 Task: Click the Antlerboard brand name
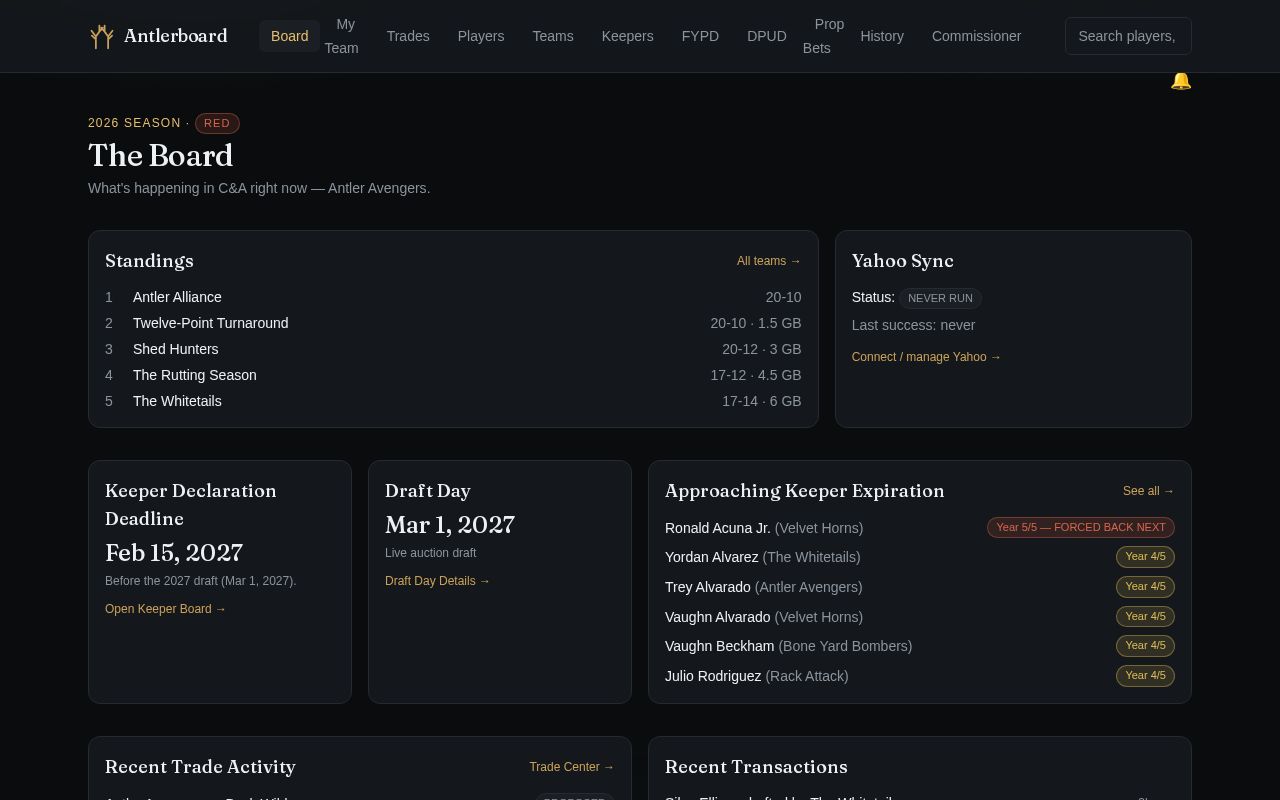point(176,36)
